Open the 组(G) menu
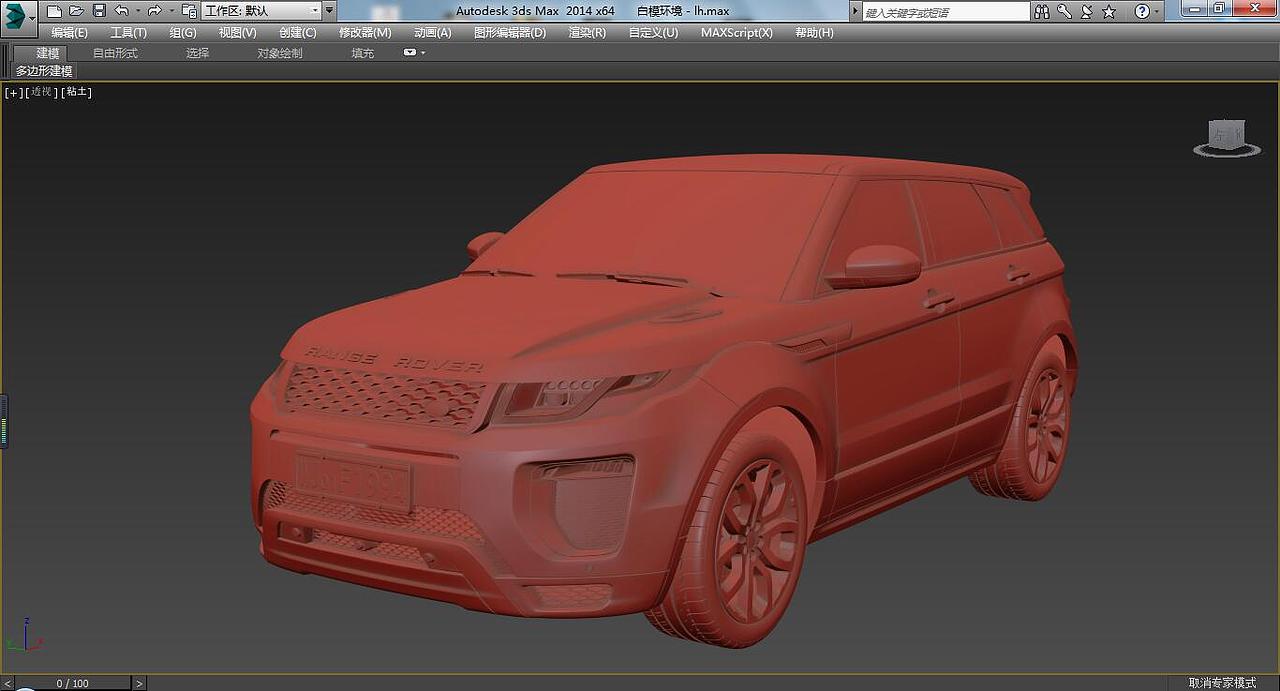Image resolution: width=1280 pixels, height=691 pixels. (x=183, y=32)
